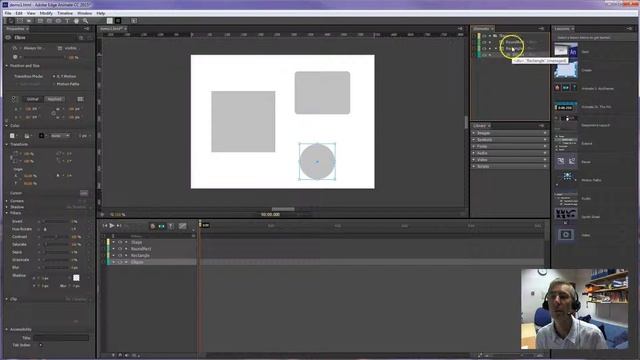
Task: Toggle visibility of RoundRect timeline row
Action: coord(120,249)
